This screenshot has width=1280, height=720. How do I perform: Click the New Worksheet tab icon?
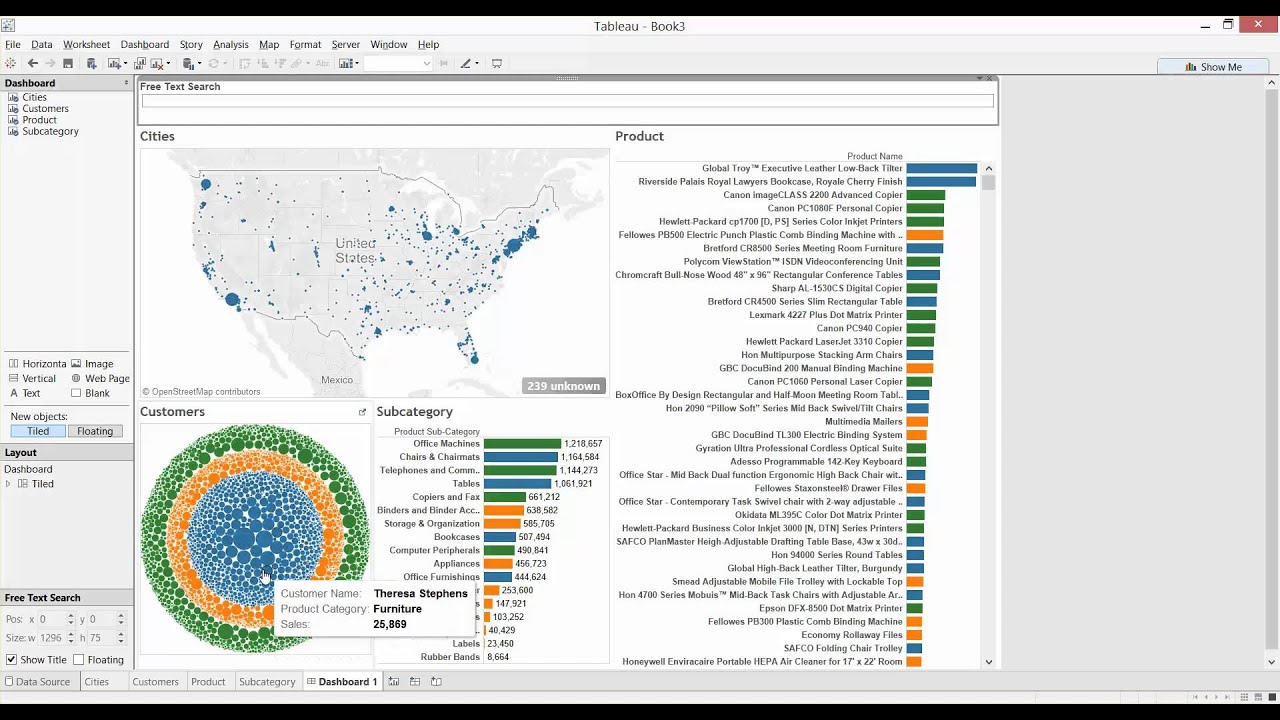394,682
